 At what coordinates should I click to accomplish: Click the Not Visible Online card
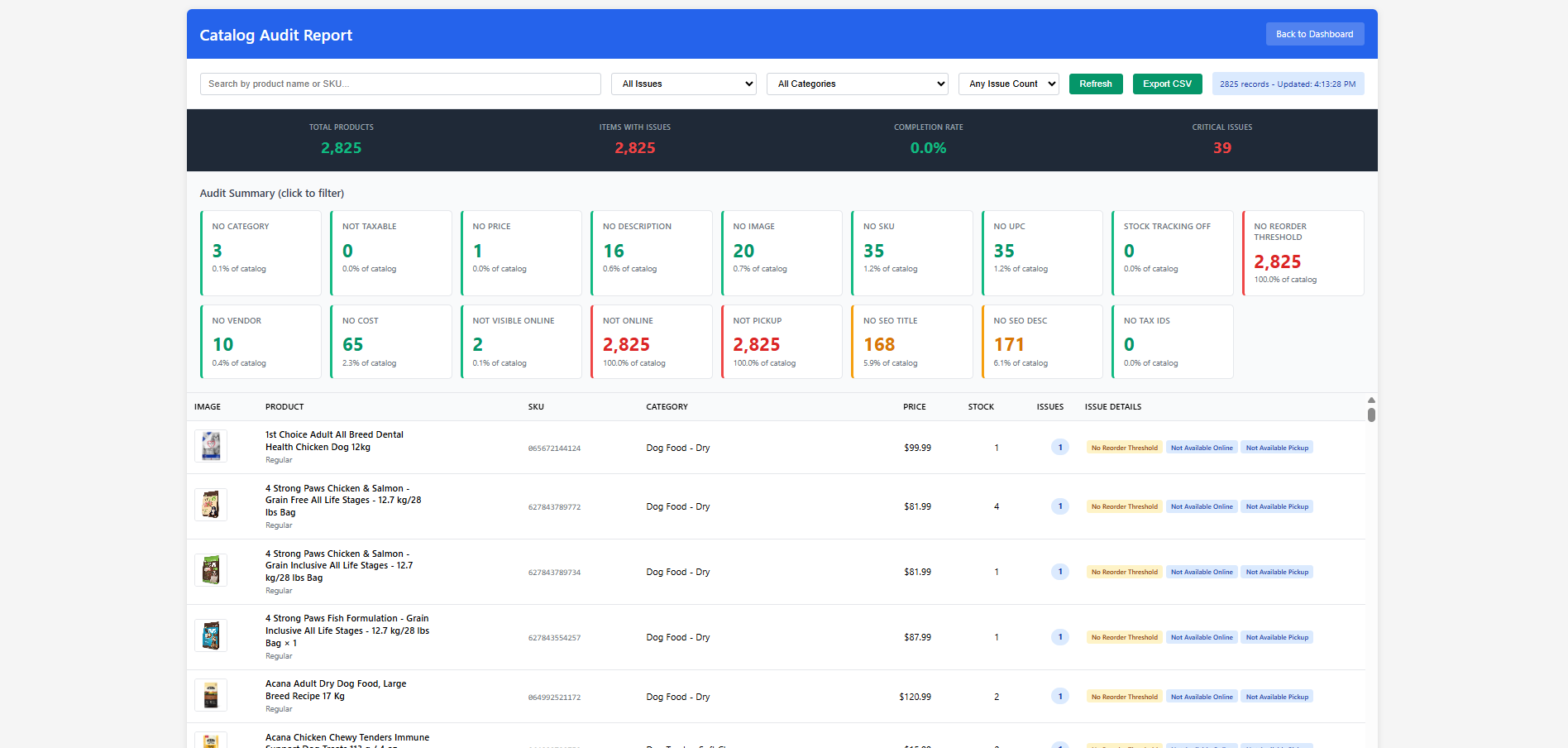(x=521, y=342)
